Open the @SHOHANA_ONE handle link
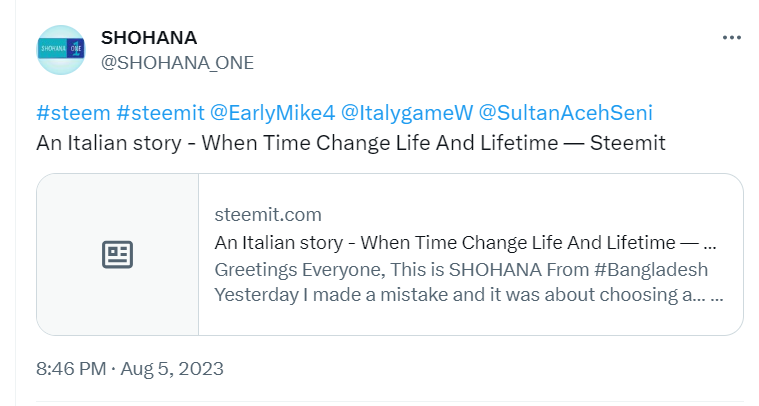This screenshot has width=759, height=406. coord(177,63)
